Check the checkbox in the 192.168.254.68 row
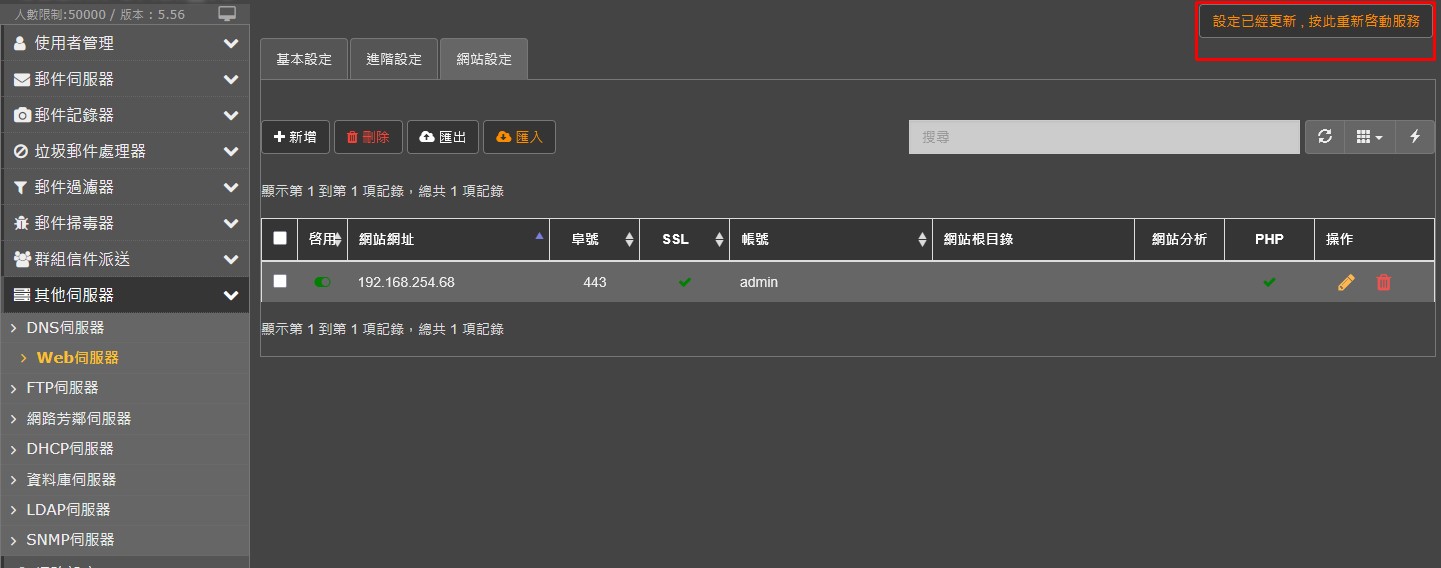Viewport: 1441px width, 568px height. 280,282
